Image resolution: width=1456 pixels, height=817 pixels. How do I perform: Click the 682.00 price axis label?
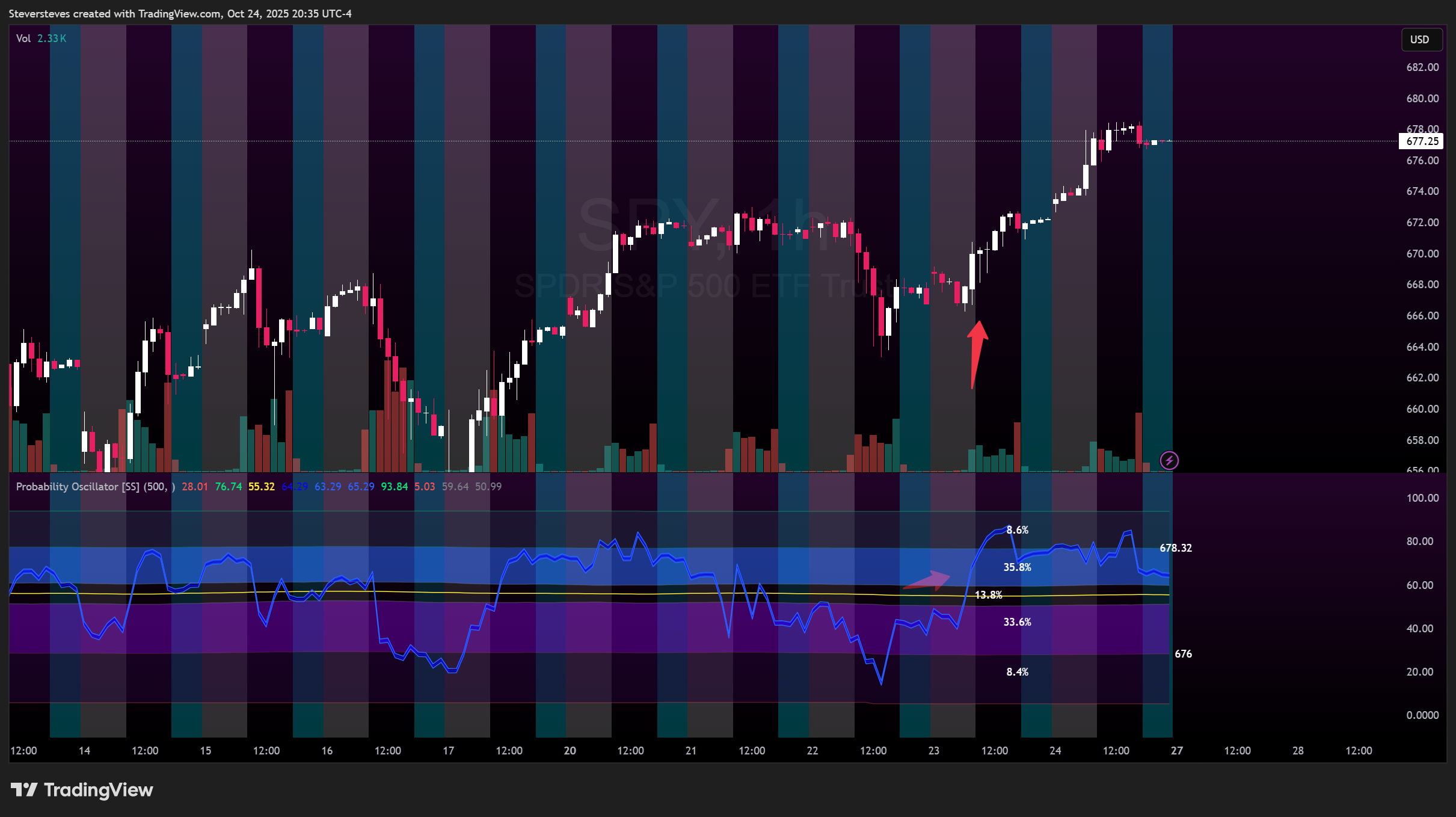tap(1422, 67)
